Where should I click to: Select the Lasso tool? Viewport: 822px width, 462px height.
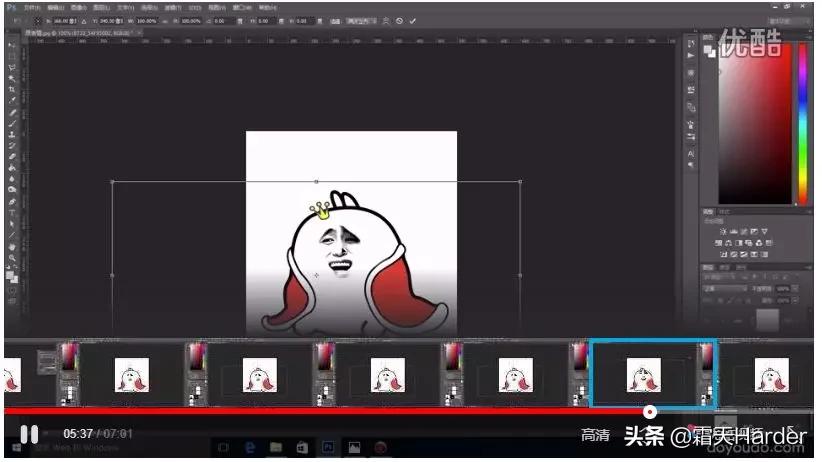pos(12,68)
